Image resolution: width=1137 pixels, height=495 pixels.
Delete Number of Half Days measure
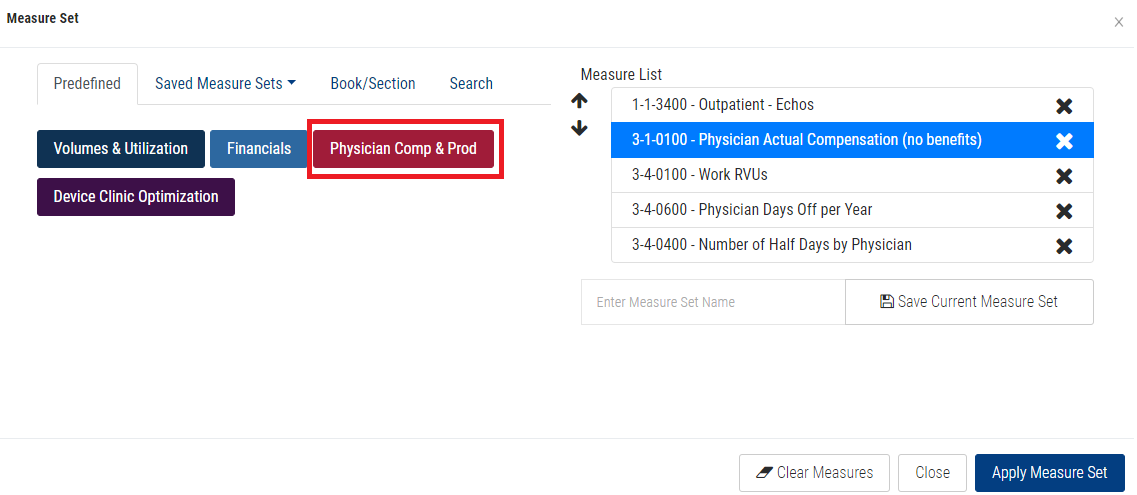(x=1064, y=246)
